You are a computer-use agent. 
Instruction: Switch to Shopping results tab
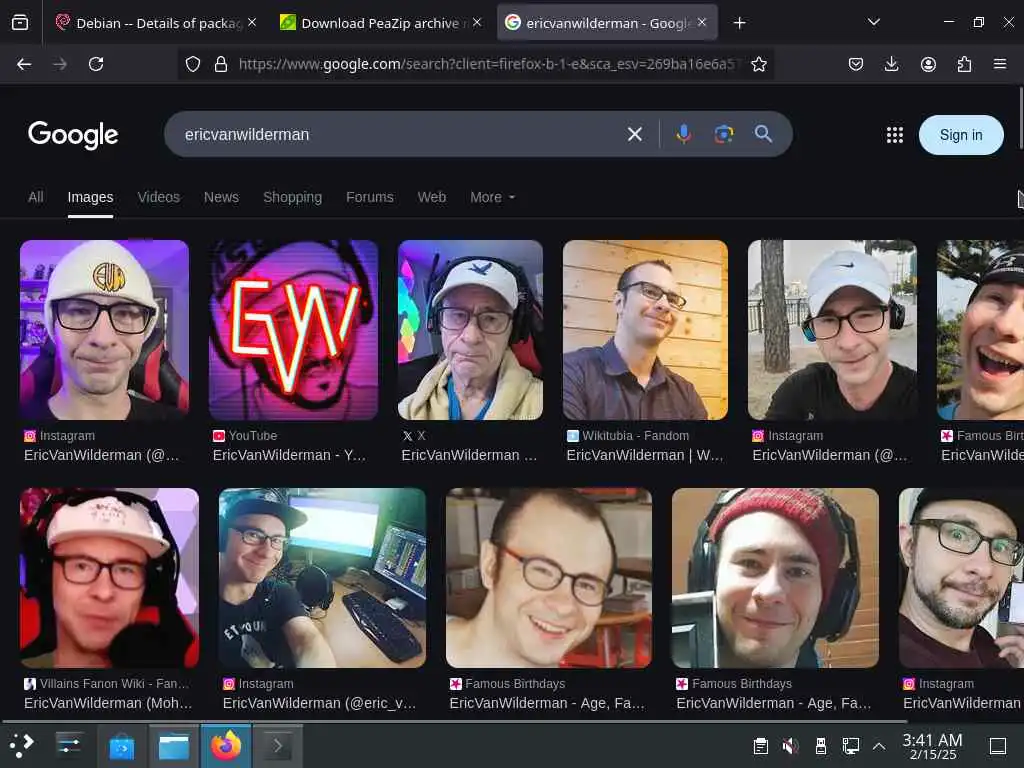point(293,197)
